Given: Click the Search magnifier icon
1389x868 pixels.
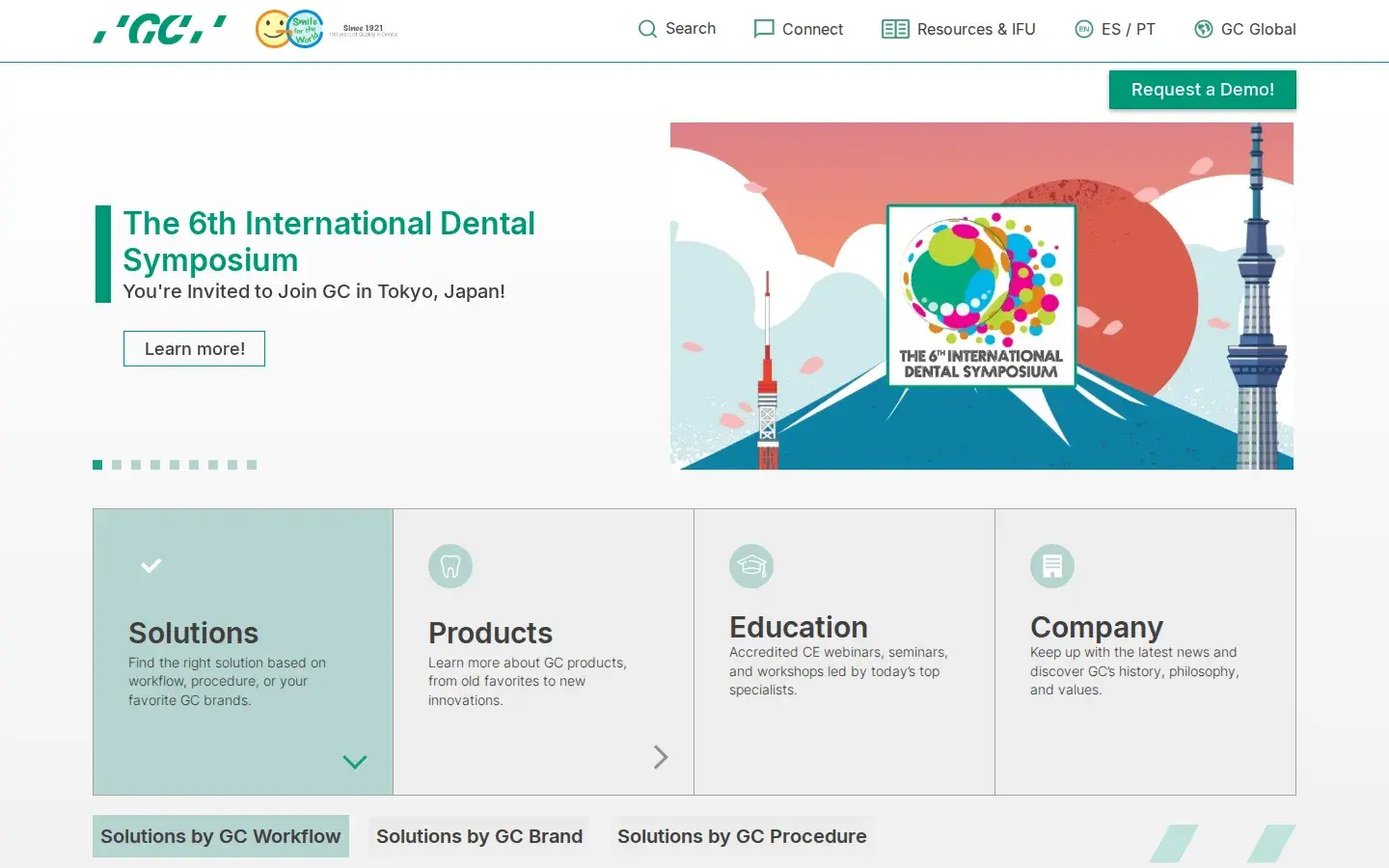Looking at the screenshot, I should coord(647,29).
